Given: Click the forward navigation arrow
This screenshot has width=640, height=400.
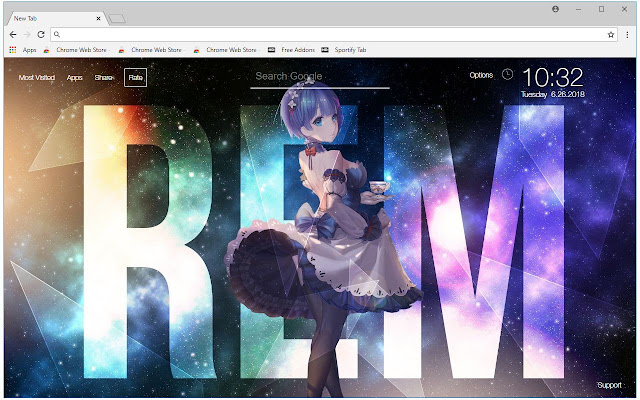Looking at the screenshot, I should pos(27,35).
